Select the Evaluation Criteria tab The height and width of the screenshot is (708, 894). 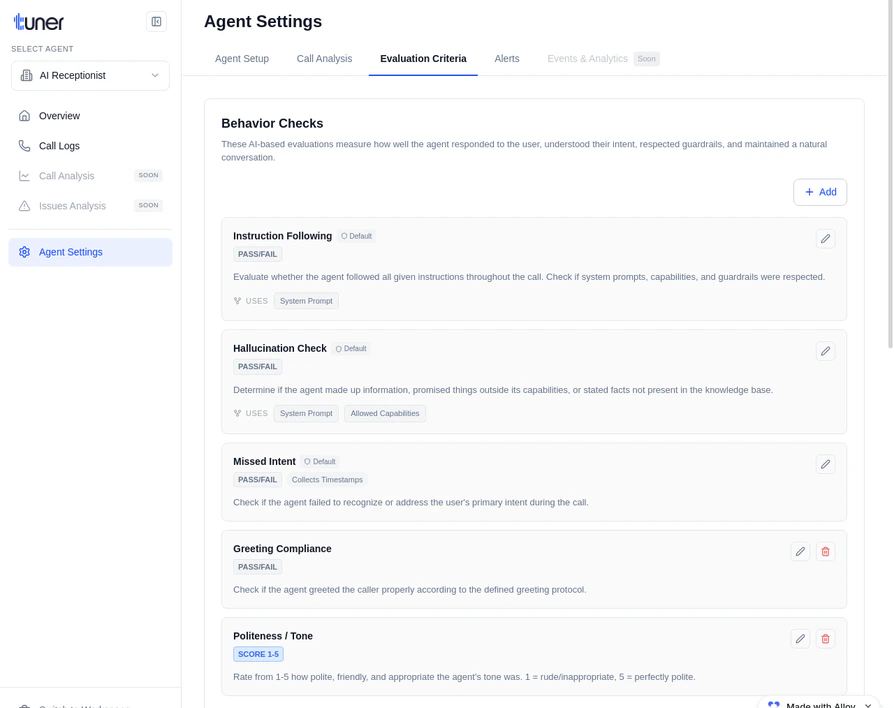(x=423, y=59)
